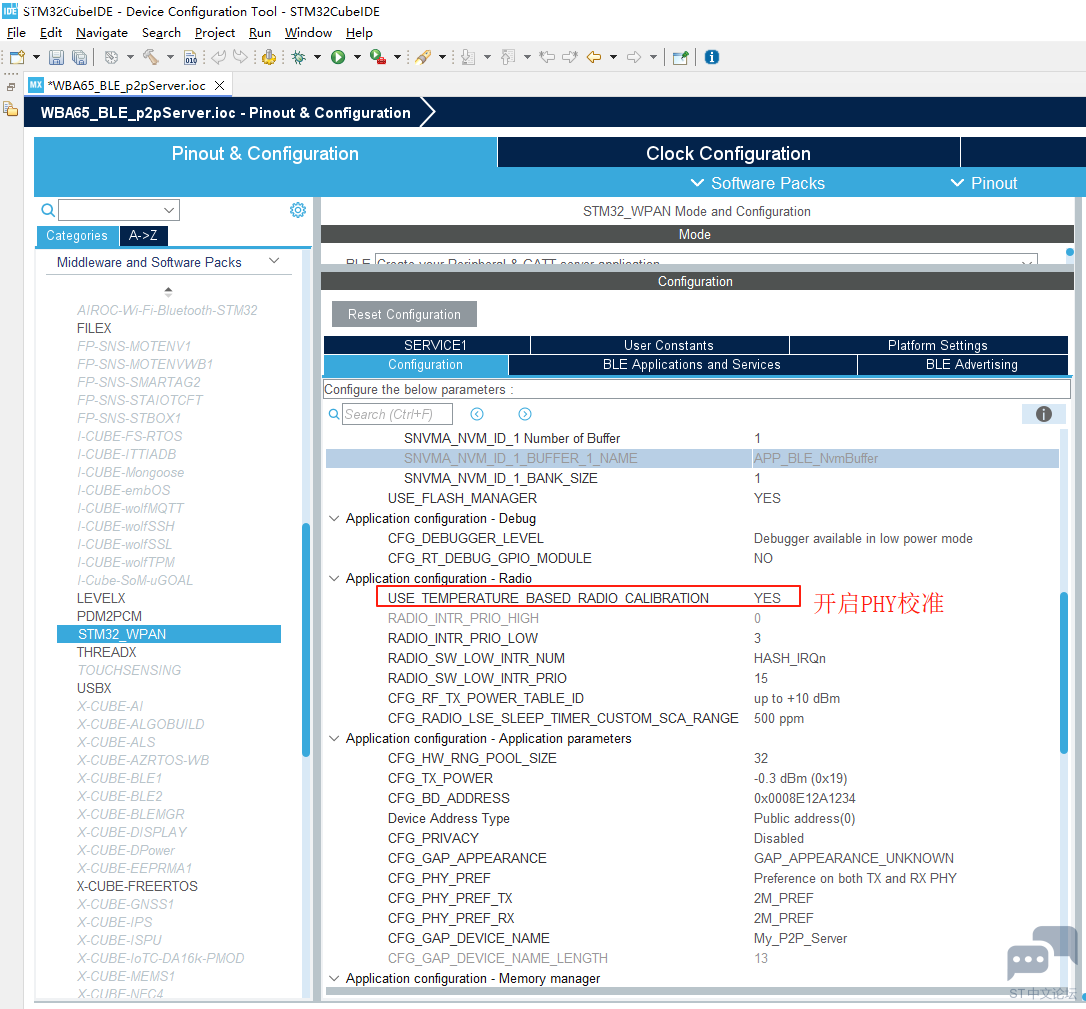Click the Debug bug icon
The image size is (1086, 1009).
(x=299, y=57)
